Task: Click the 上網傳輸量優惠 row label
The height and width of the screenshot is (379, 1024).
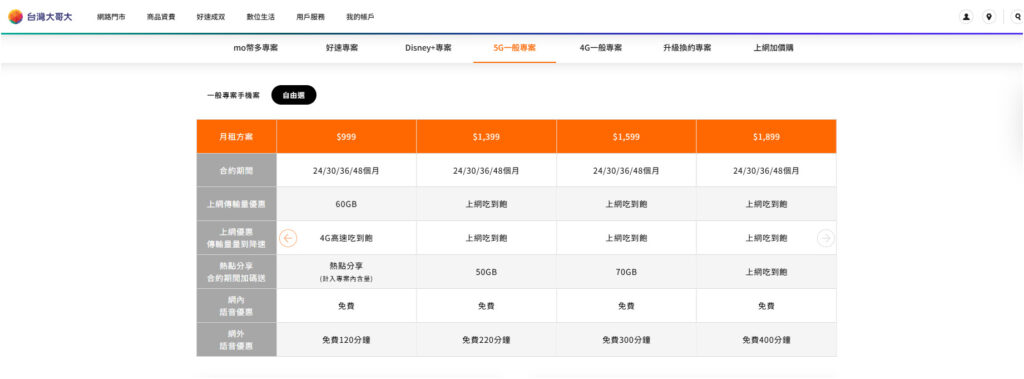Action: (x=236, y=204)
